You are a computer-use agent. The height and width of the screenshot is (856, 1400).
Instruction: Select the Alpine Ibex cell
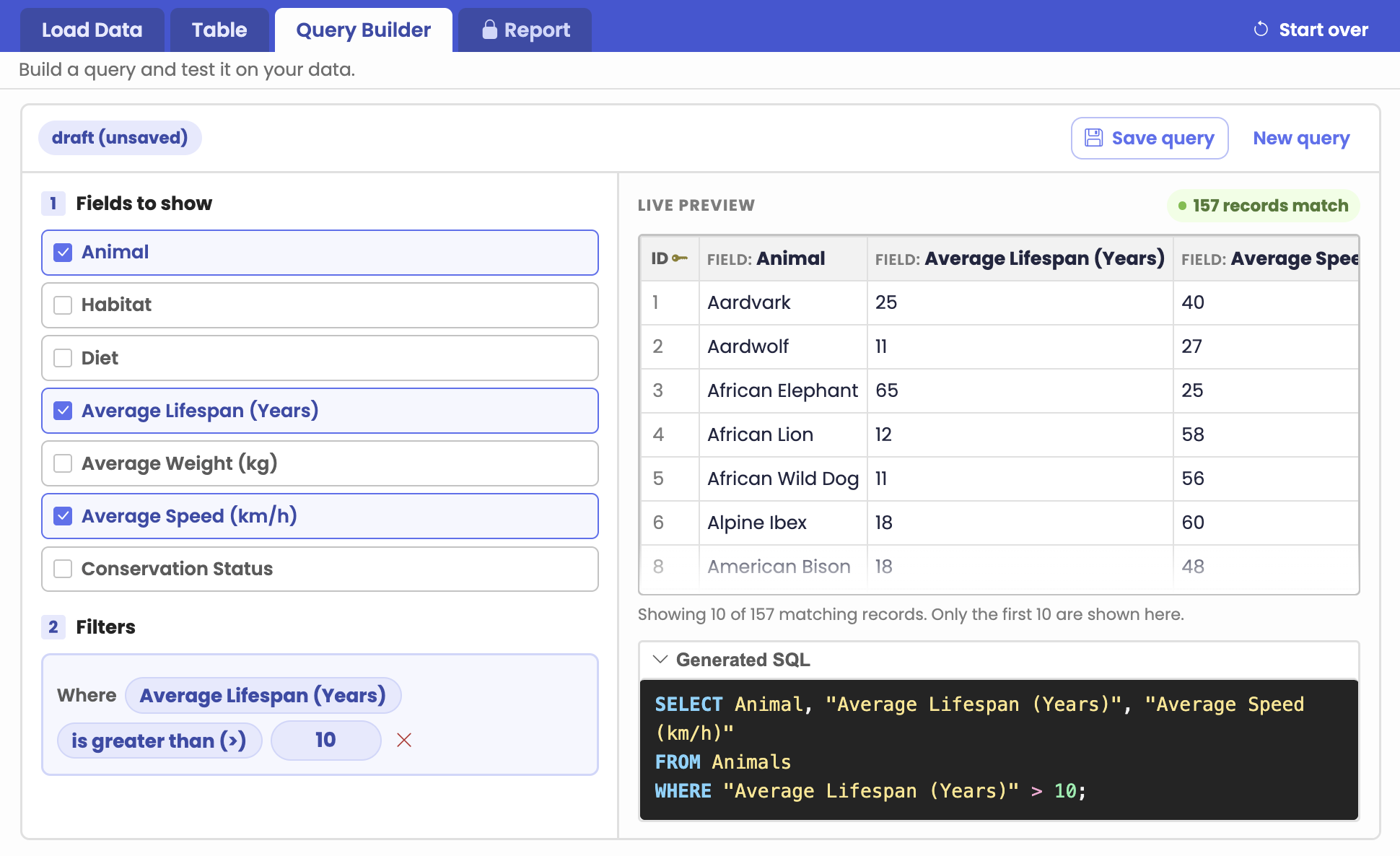(x=783, y=523)
